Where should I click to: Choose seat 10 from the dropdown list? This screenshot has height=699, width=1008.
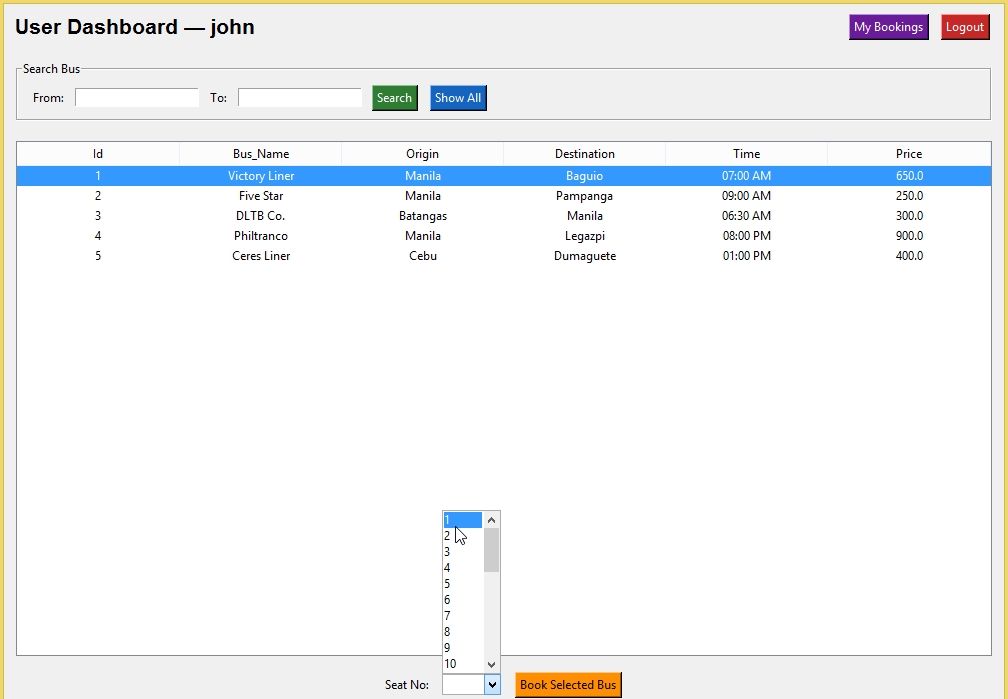pyautogui.click(x=462, y=664)
